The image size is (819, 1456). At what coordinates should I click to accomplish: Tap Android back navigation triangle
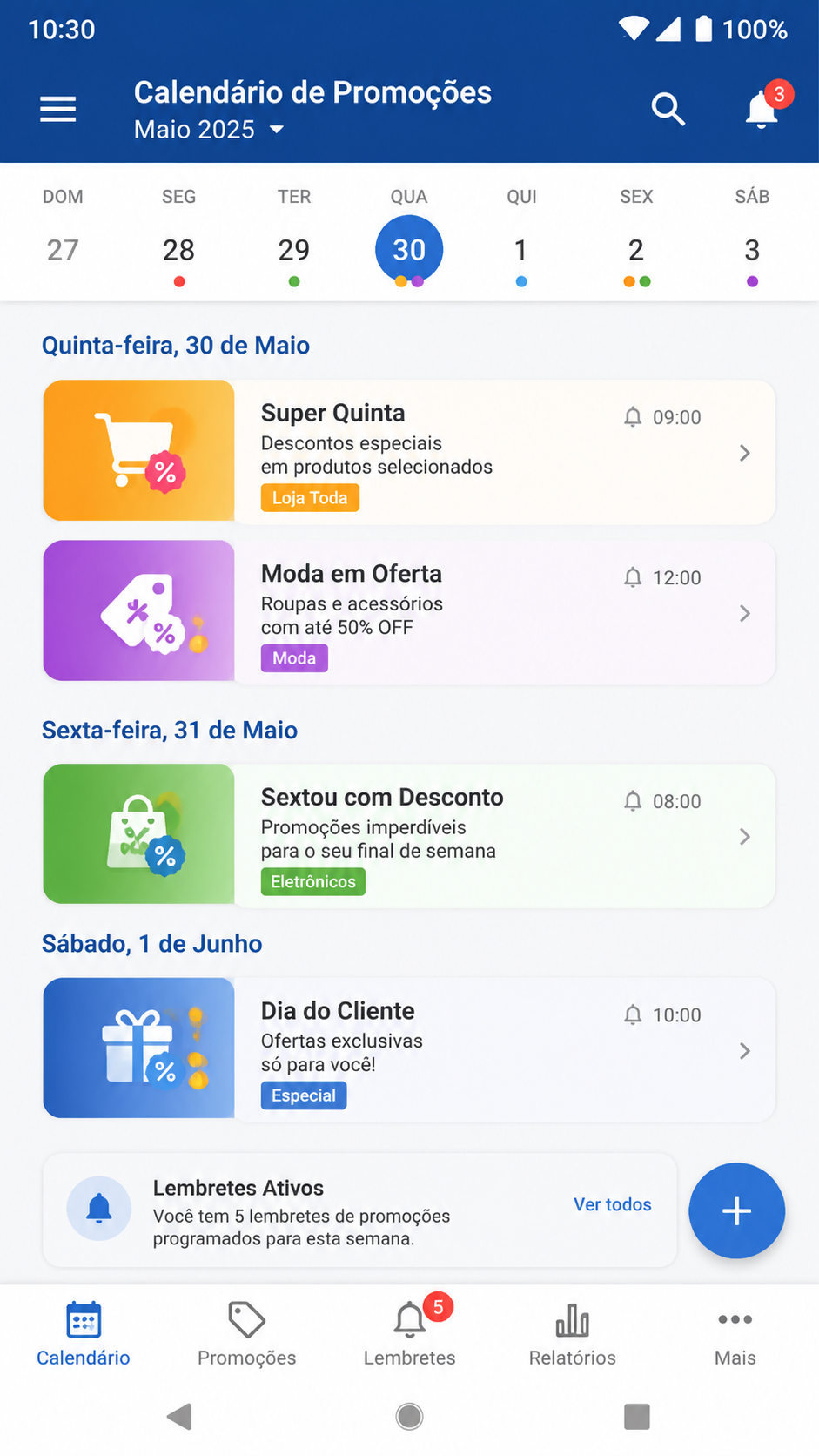coord(179,1417)
